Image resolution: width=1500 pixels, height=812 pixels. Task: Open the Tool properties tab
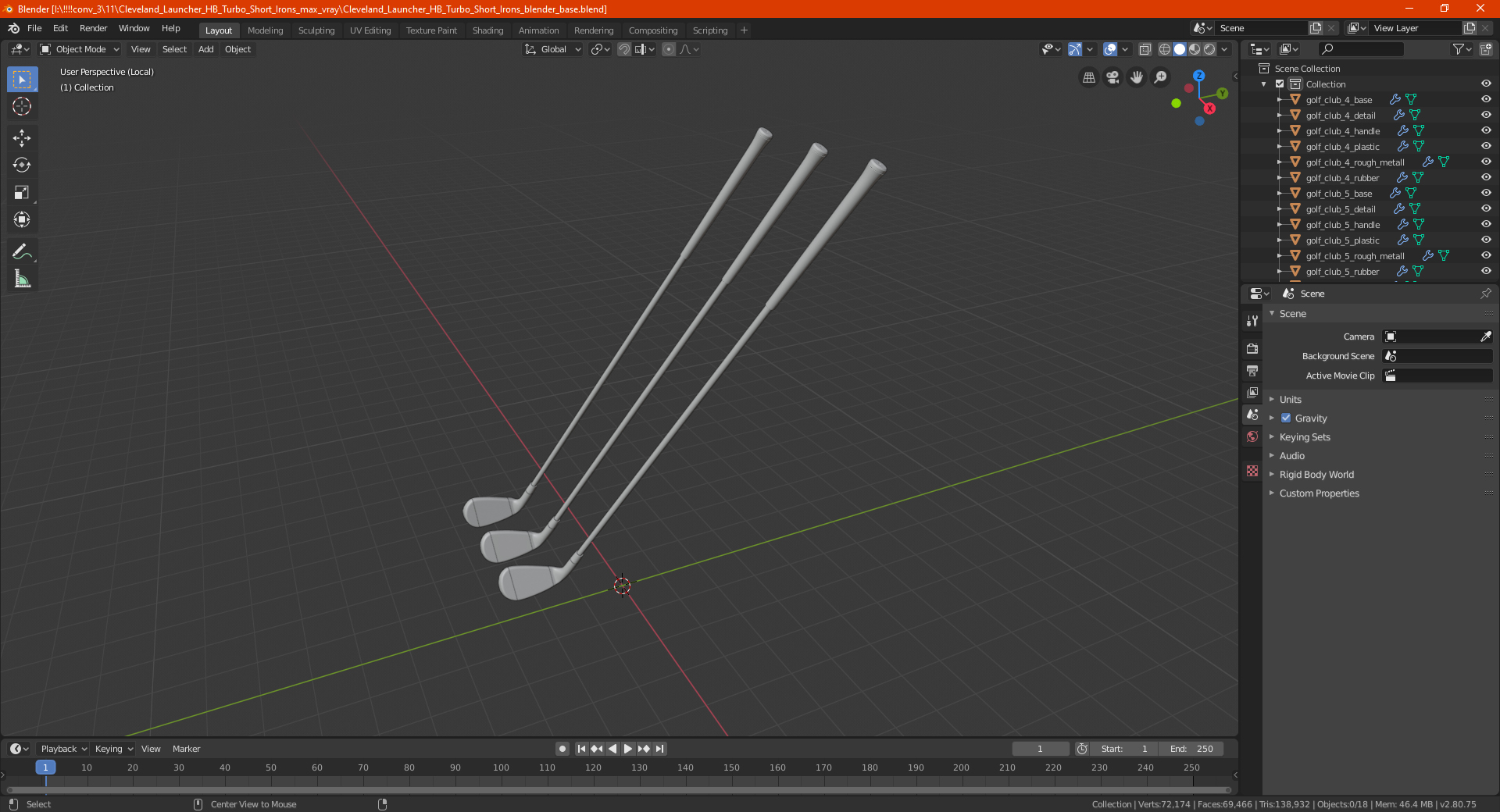pyautogui.click(x=1252, y=320)
